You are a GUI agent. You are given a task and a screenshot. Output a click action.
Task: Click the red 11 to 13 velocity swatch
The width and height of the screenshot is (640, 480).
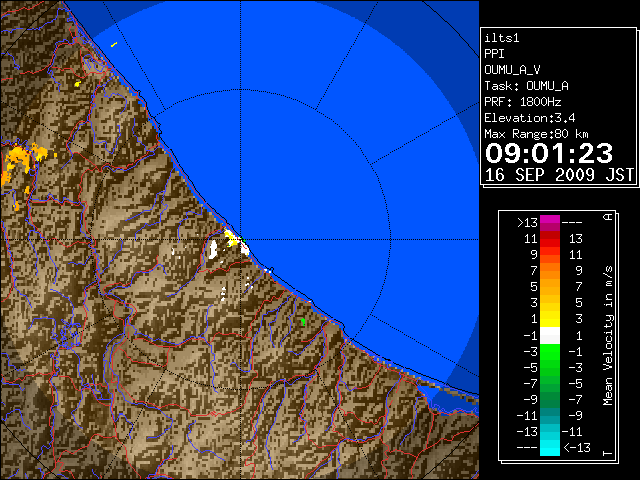click(550, 239)
